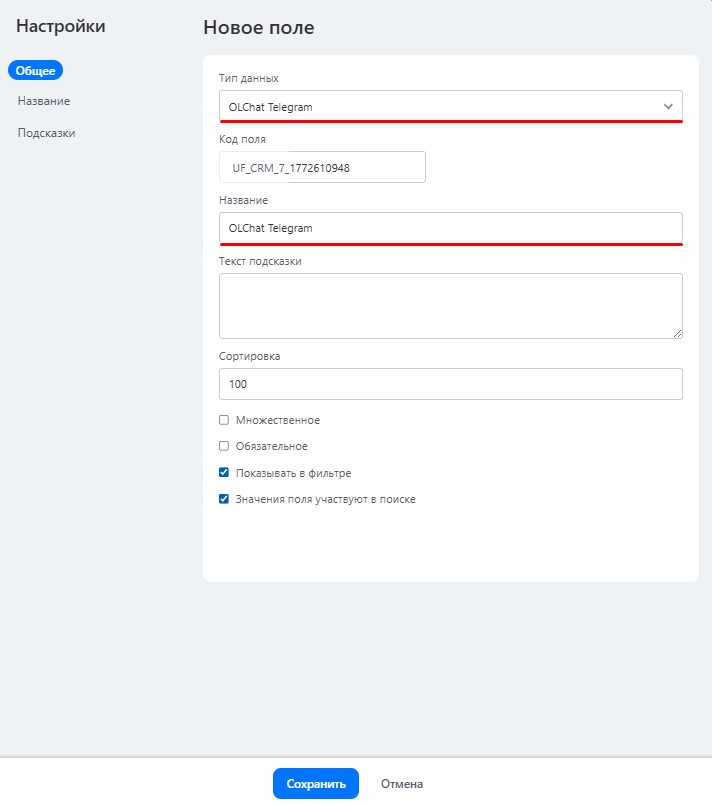The image size is (712, 805).
Task: Click the Сортировка field label
Action: (x=251, y=355)
